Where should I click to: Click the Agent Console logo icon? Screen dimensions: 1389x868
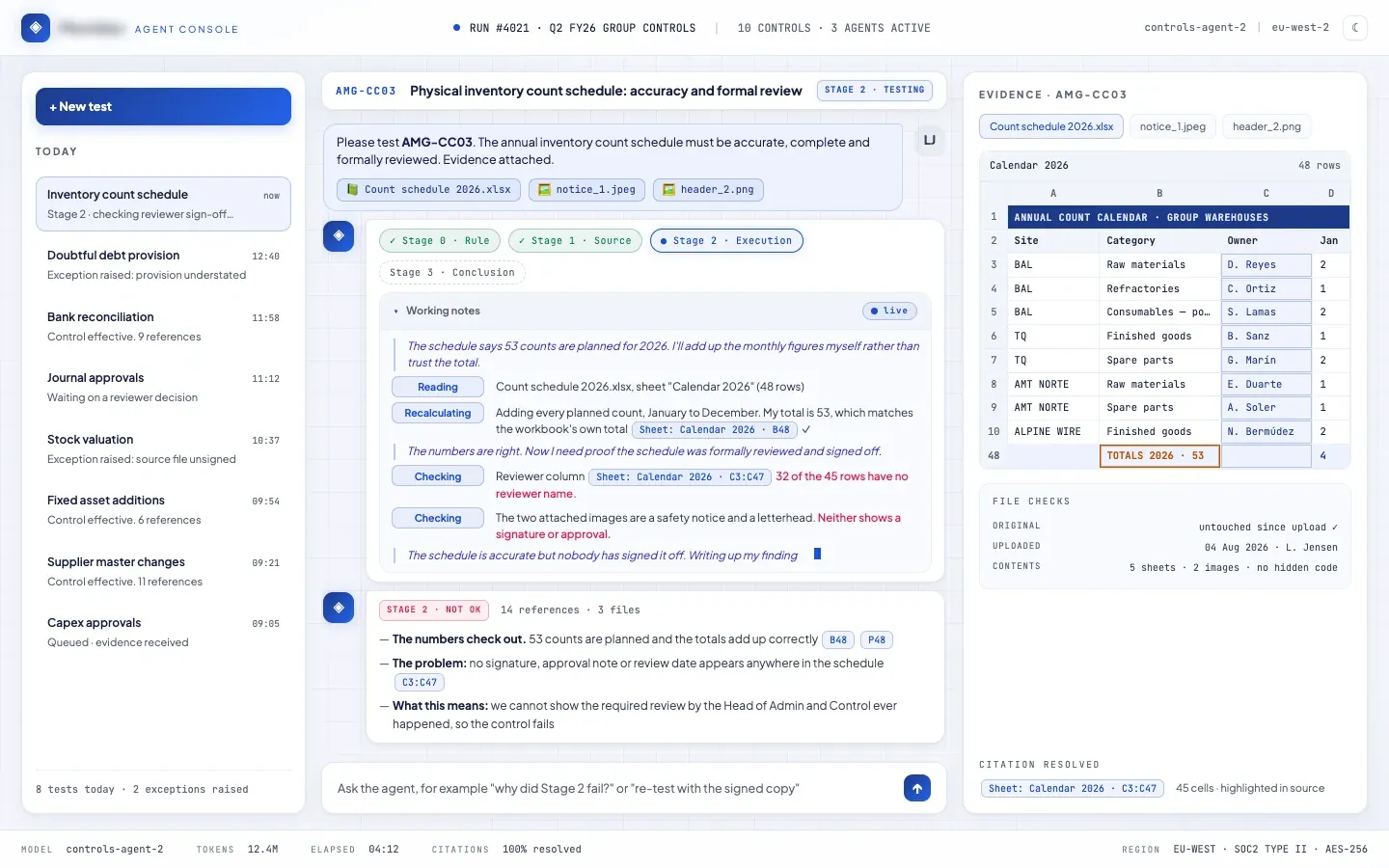pos(36,28)
